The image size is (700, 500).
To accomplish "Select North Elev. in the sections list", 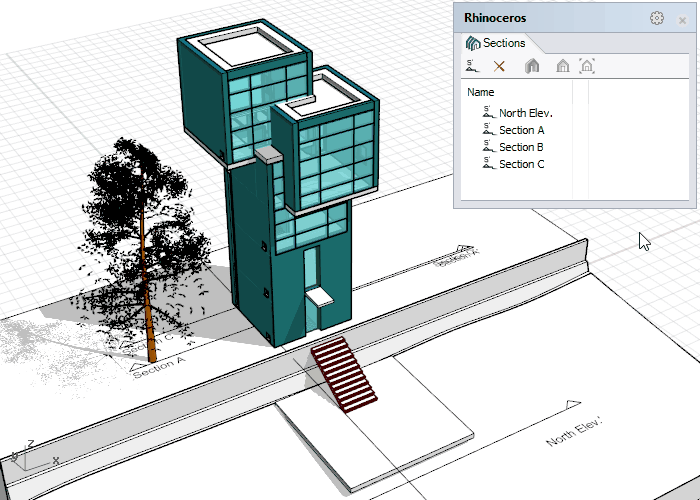I will pos(526,113).
